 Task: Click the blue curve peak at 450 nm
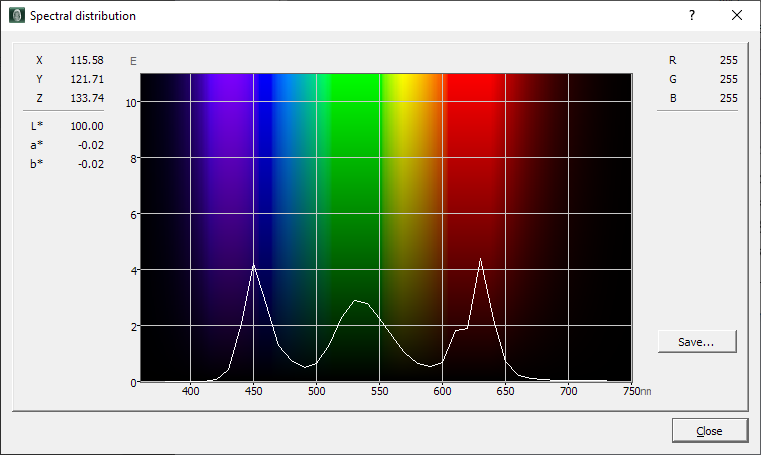coord(254,265)
